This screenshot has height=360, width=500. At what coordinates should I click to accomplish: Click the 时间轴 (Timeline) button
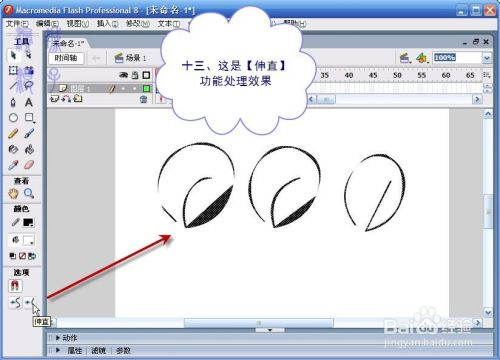point(66,58)
